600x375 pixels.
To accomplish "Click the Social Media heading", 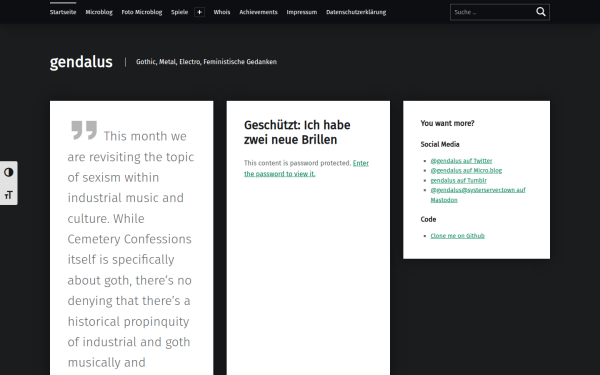I will [x=440, y=144].
